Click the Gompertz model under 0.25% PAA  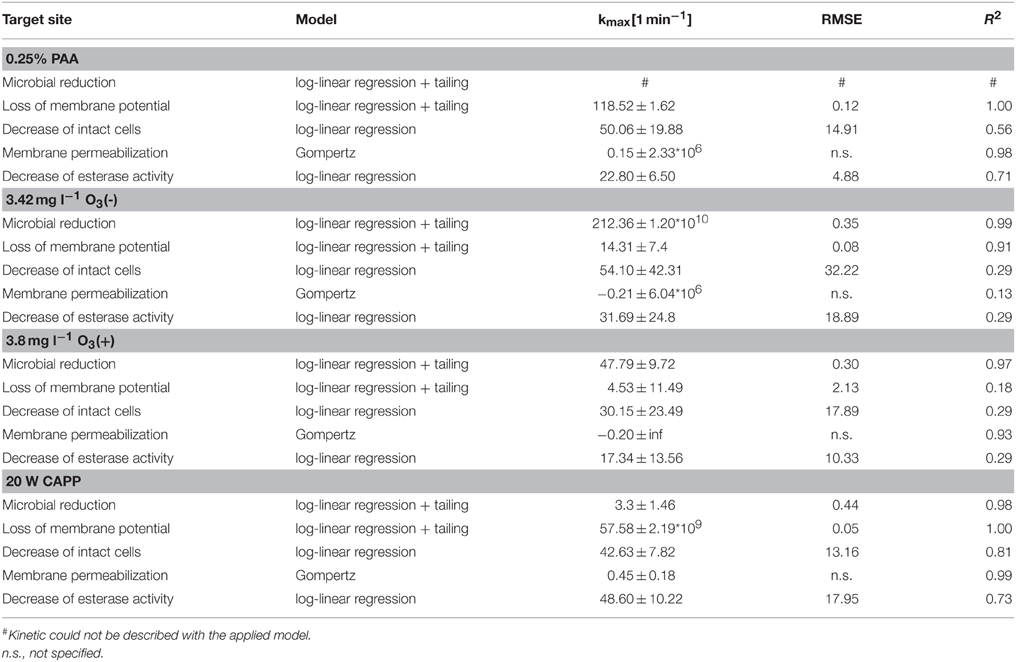click(325, 153)
